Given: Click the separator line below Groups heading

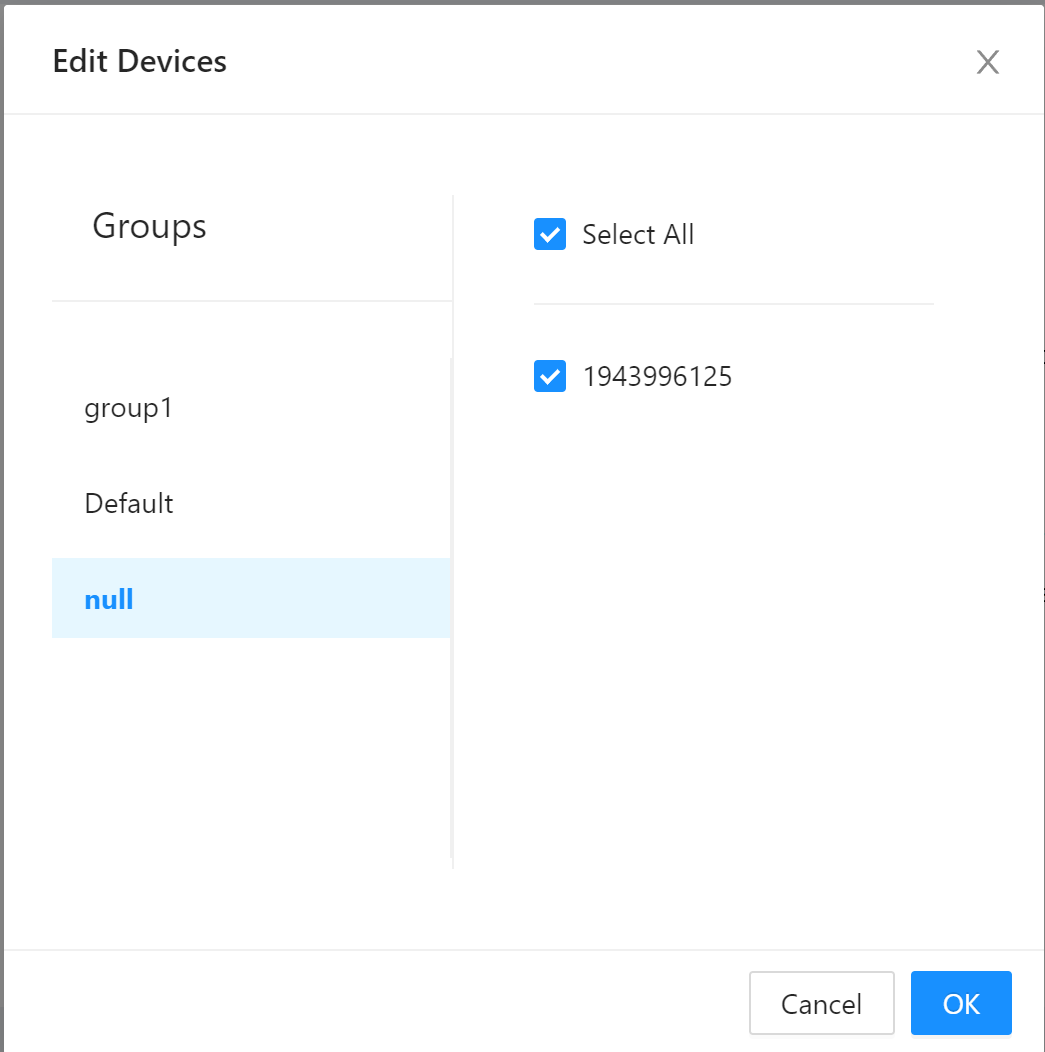Looking at the screenshot, I should [x=250, y=300].
